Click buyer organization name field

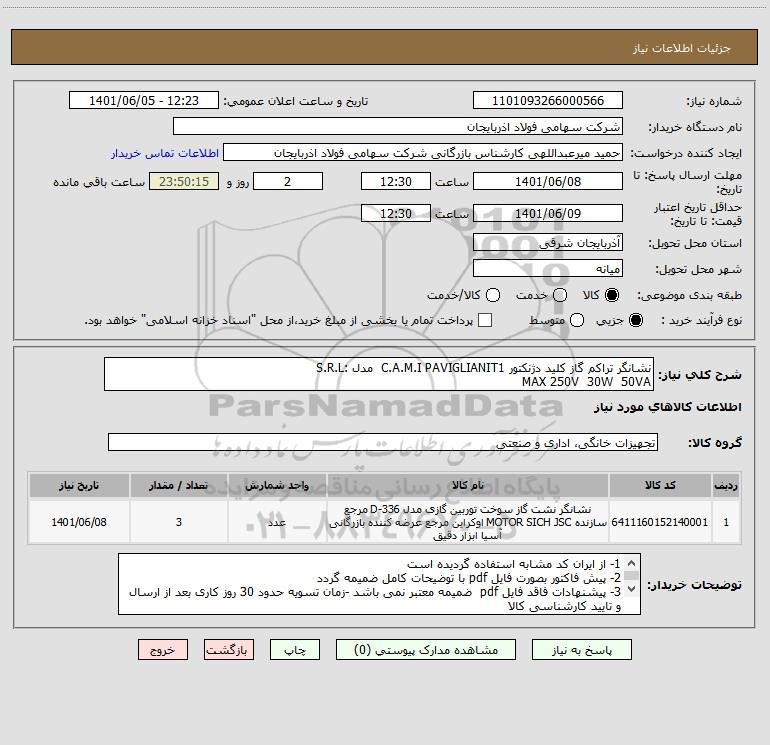coord(398,127)
